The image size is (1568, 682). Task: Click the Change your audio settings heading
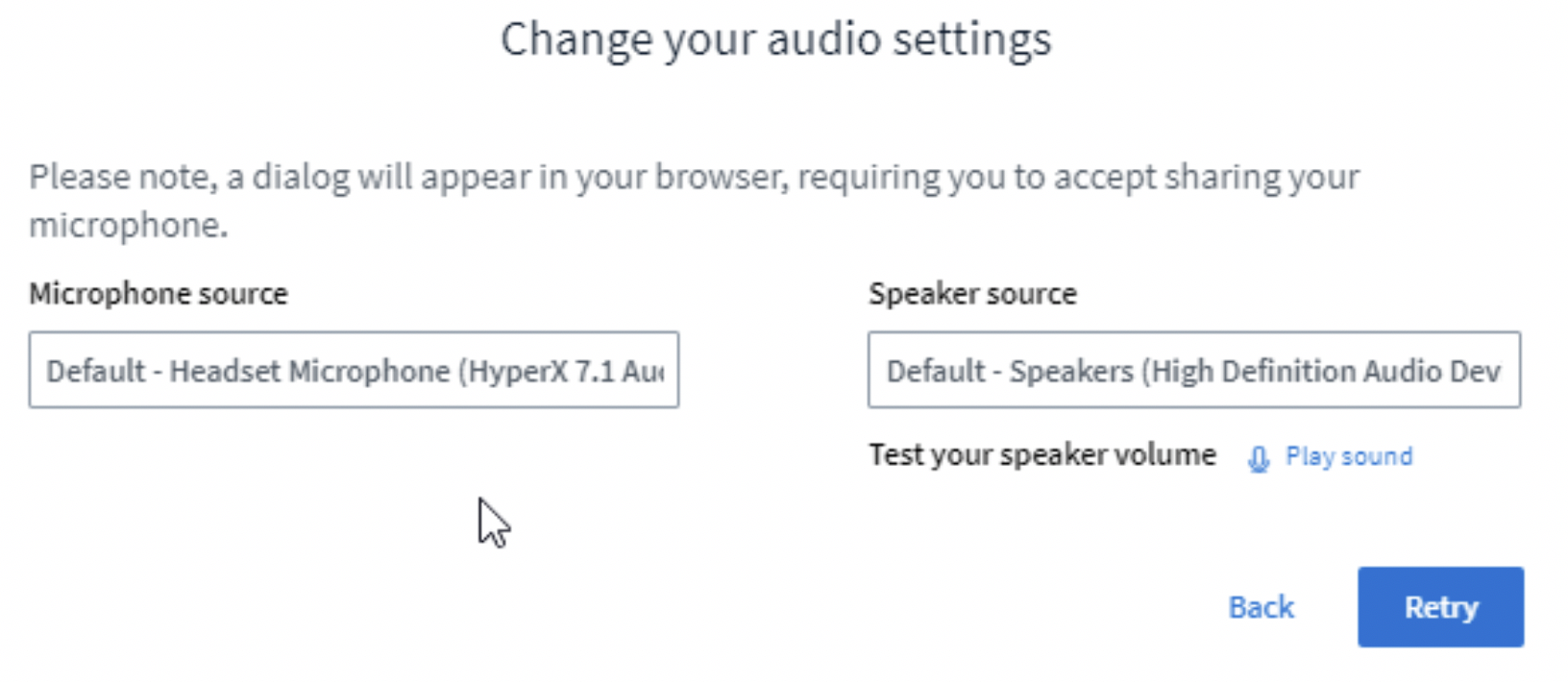click(x=776, y=40)
